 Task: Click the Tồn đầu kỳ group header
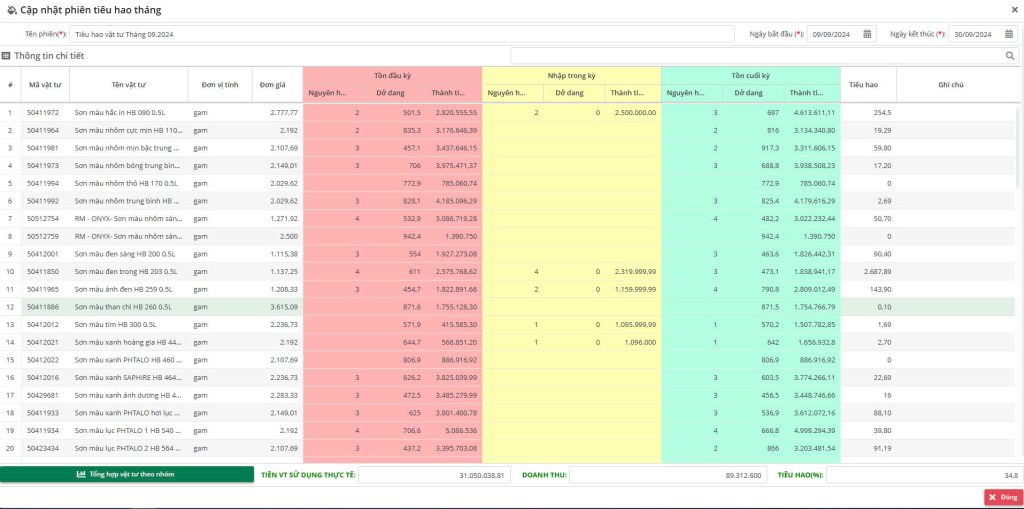click(392, 76)
